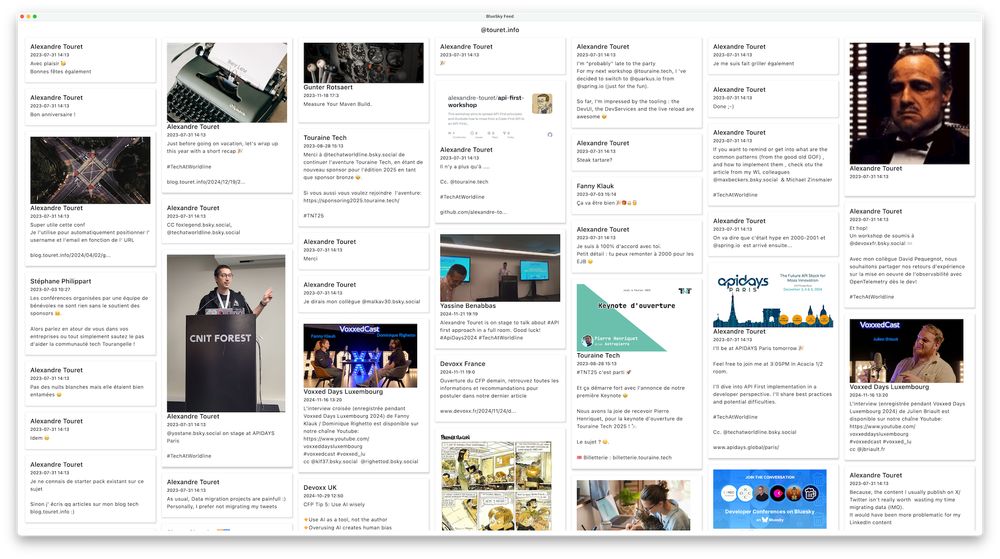This screenshot has width=1000, height=559.
Task: Click the '#TNT25 c'est parti' post text
Action: (x=604, y=372)
